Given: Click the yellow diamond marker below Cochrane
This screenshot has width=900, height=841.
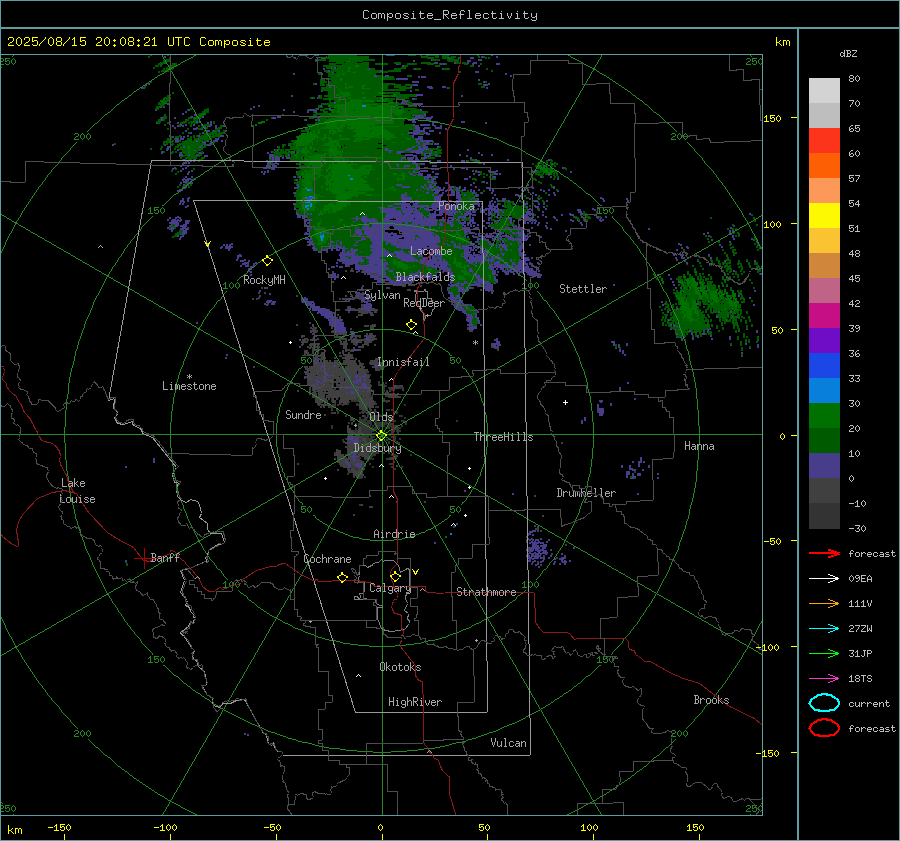Looking at the screenshot, I should point(342,577).
